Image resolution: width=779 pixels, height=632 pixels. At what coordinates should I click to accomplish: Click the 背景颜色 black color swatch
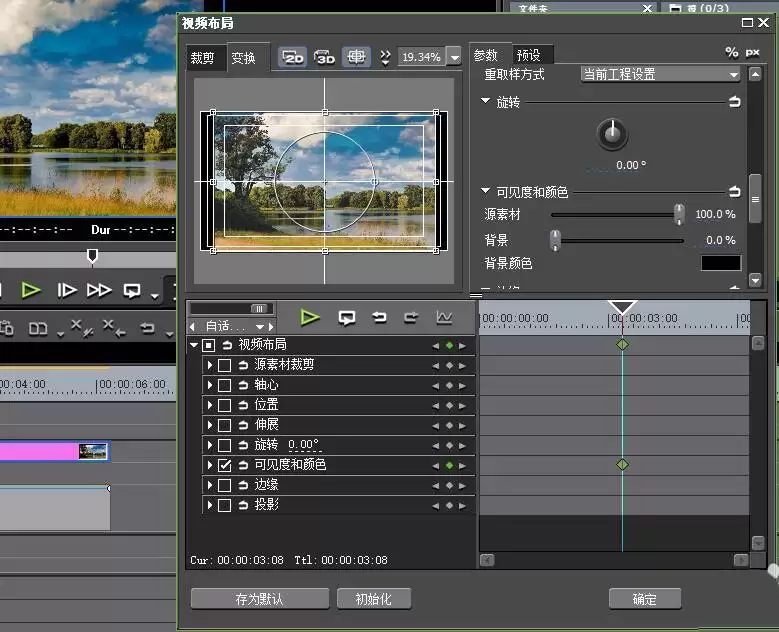(721, 263)
